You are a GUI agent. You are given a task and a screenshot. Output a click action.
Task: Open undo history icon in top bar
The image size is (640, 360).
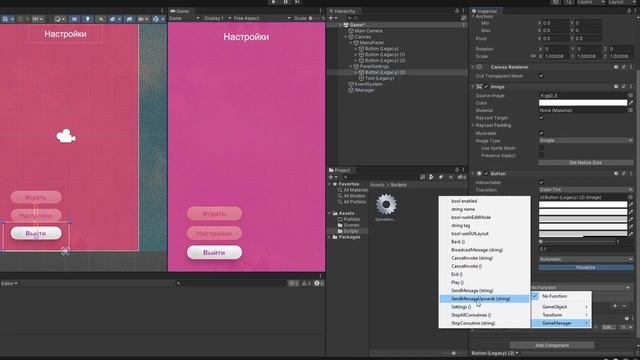(x=556, y=2)
